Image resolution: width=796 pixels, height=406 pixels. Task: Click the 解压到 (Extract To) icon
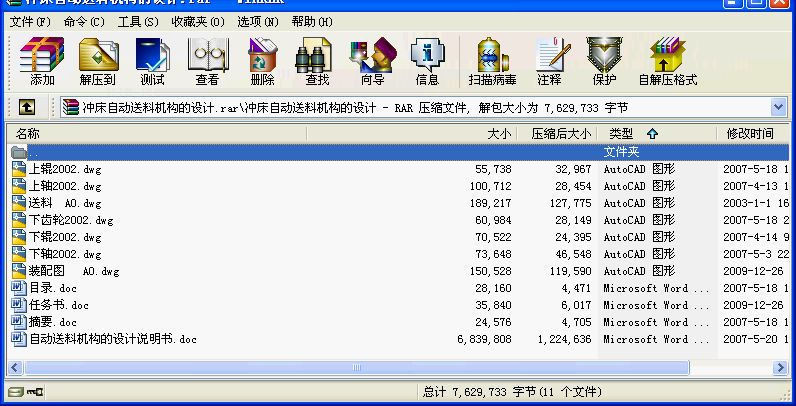[x=98, y=59]
